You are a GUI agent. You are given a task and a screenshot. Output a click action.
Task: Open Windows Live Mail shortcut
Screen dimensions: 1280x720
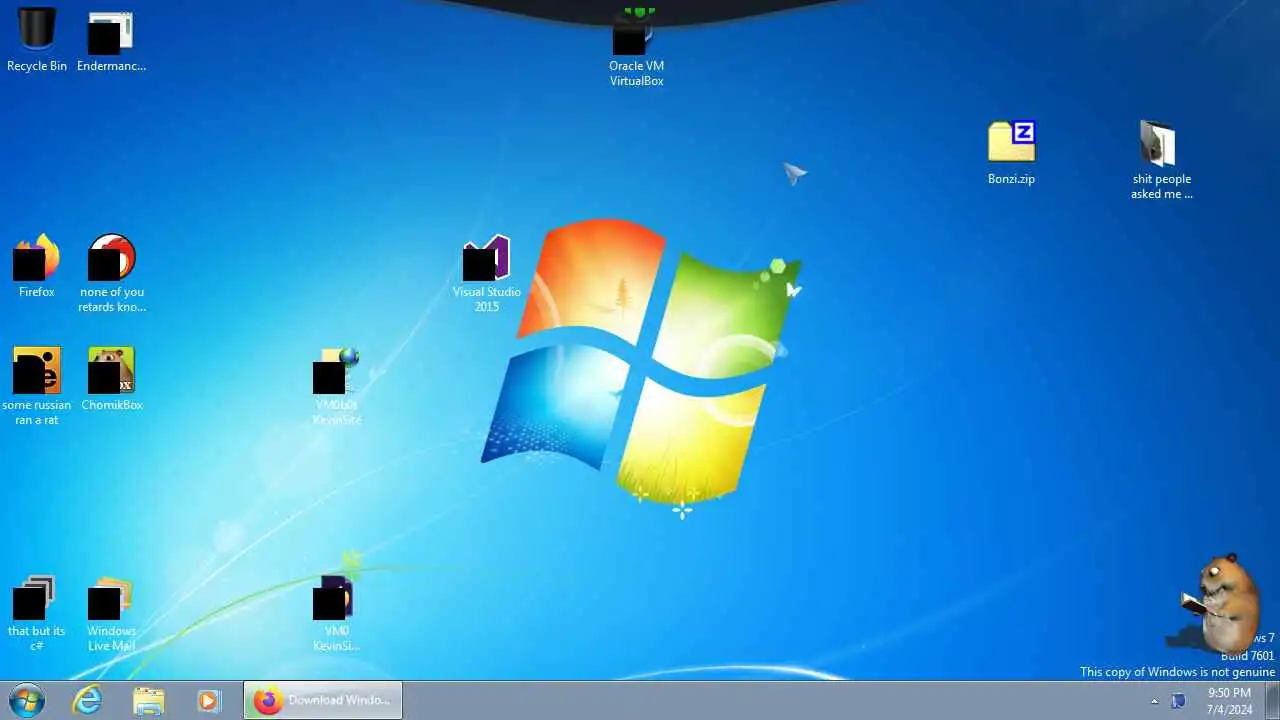[111, 613]
